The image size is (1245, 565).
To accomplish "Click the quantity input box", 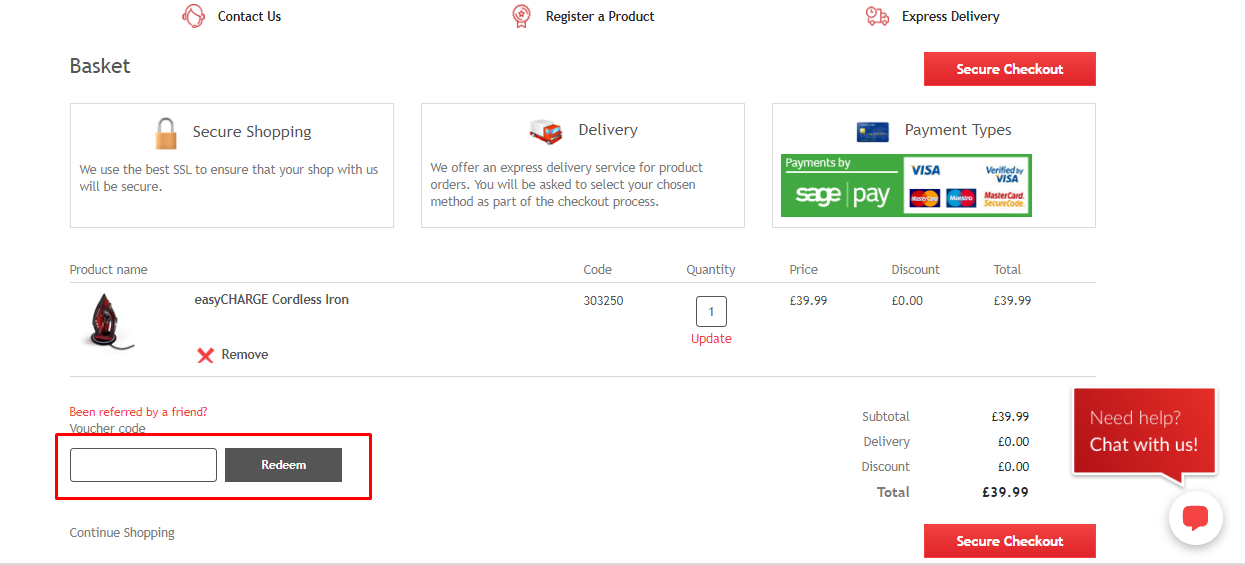I will tap(711, 311).
